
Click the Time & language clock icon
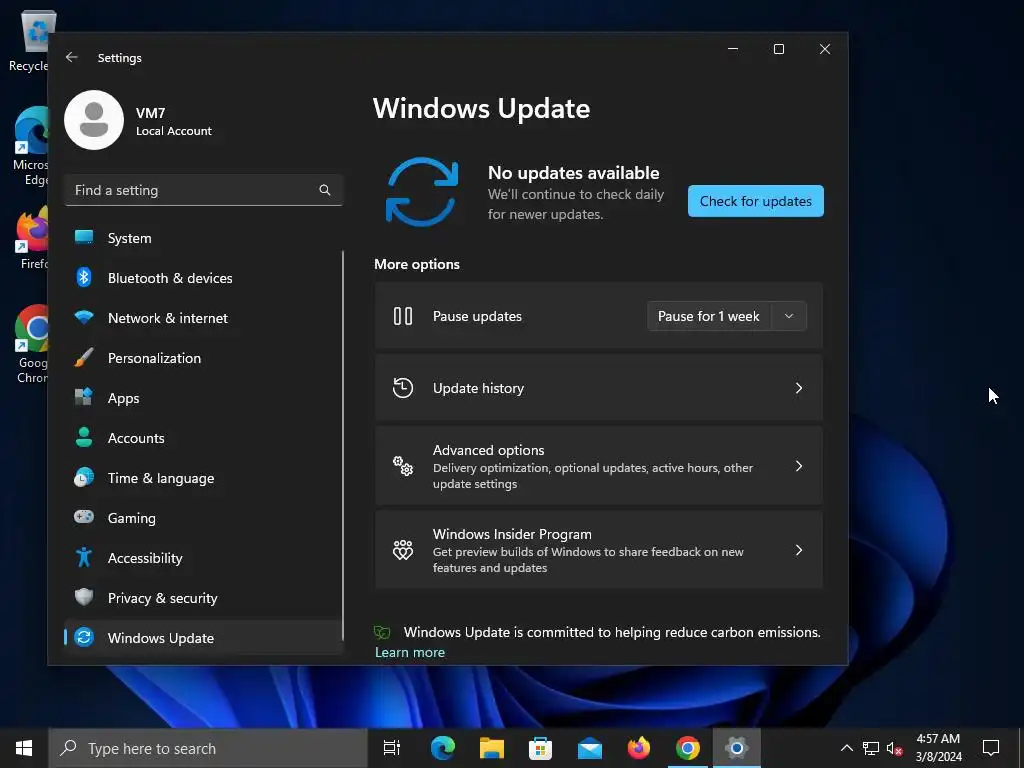tap(84, 477)
